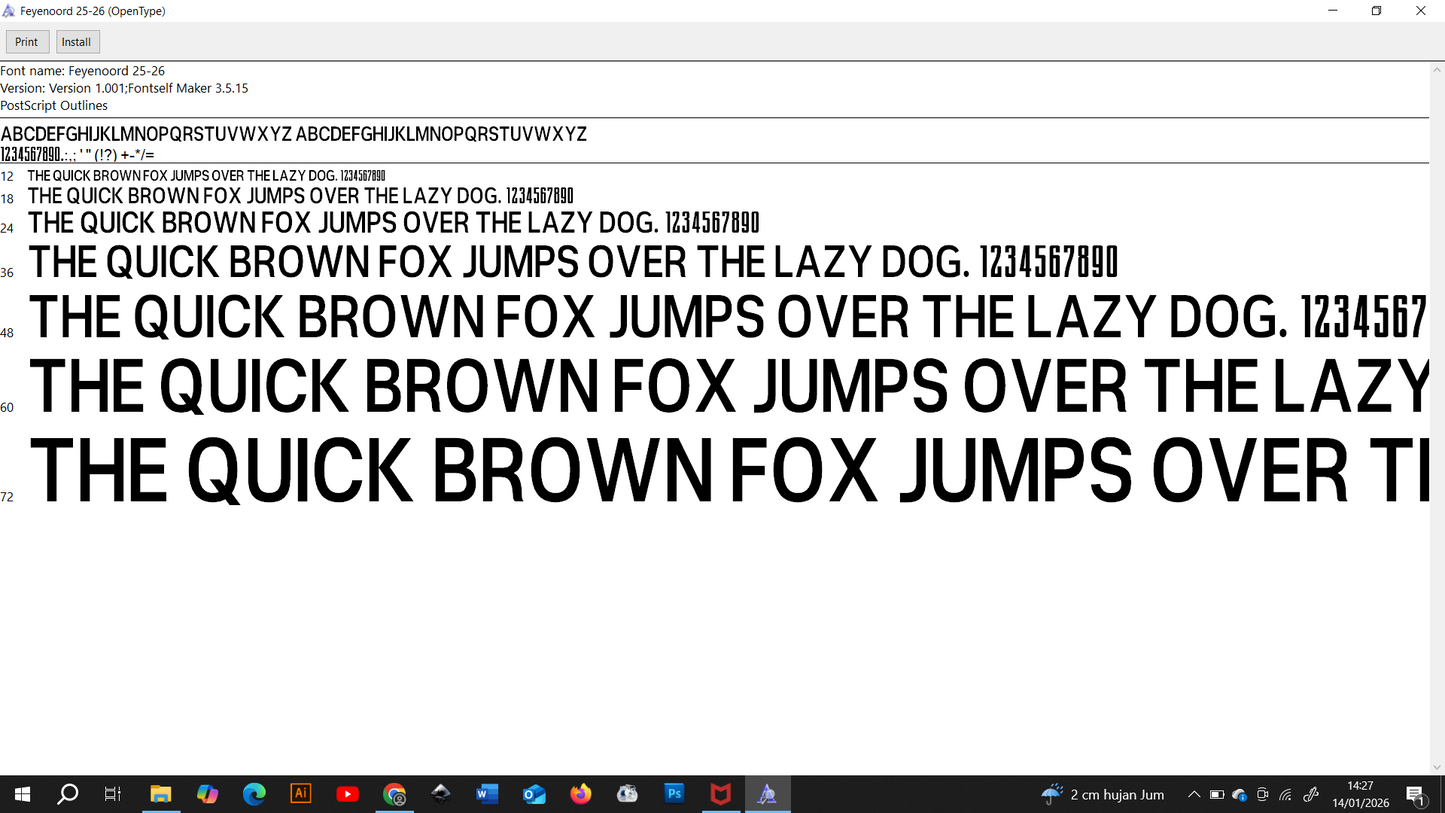Click the Print button
1445x813 pixels.
pos(27,42)
